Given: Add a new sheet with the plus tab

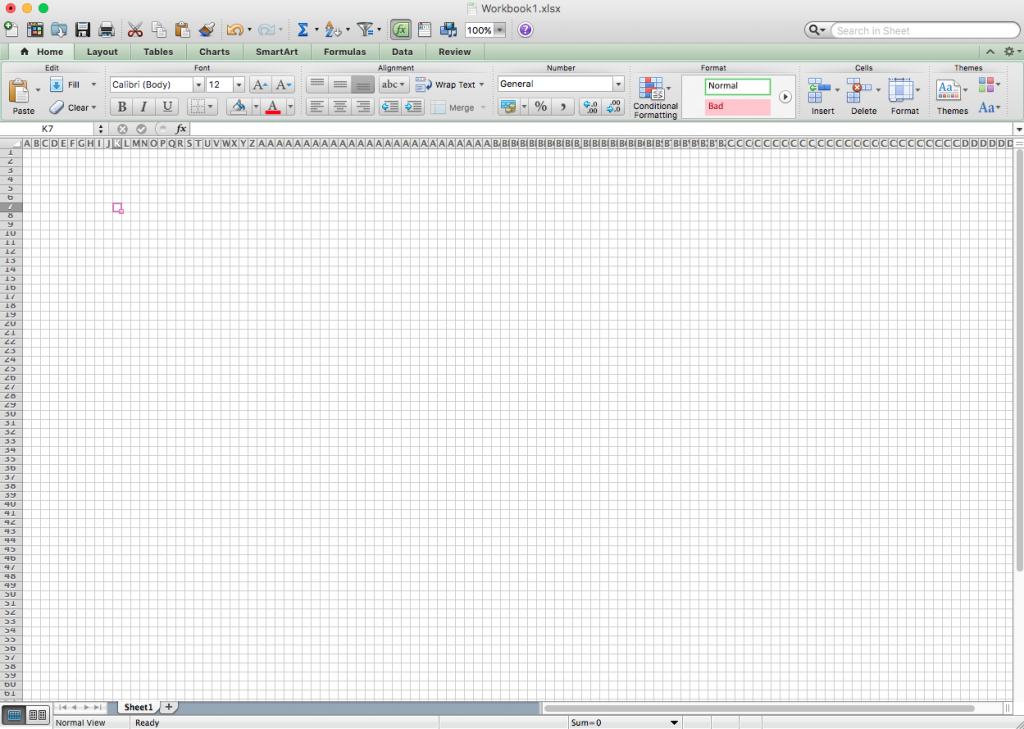Looking at the screenshot, I should (x=168, y=707).
